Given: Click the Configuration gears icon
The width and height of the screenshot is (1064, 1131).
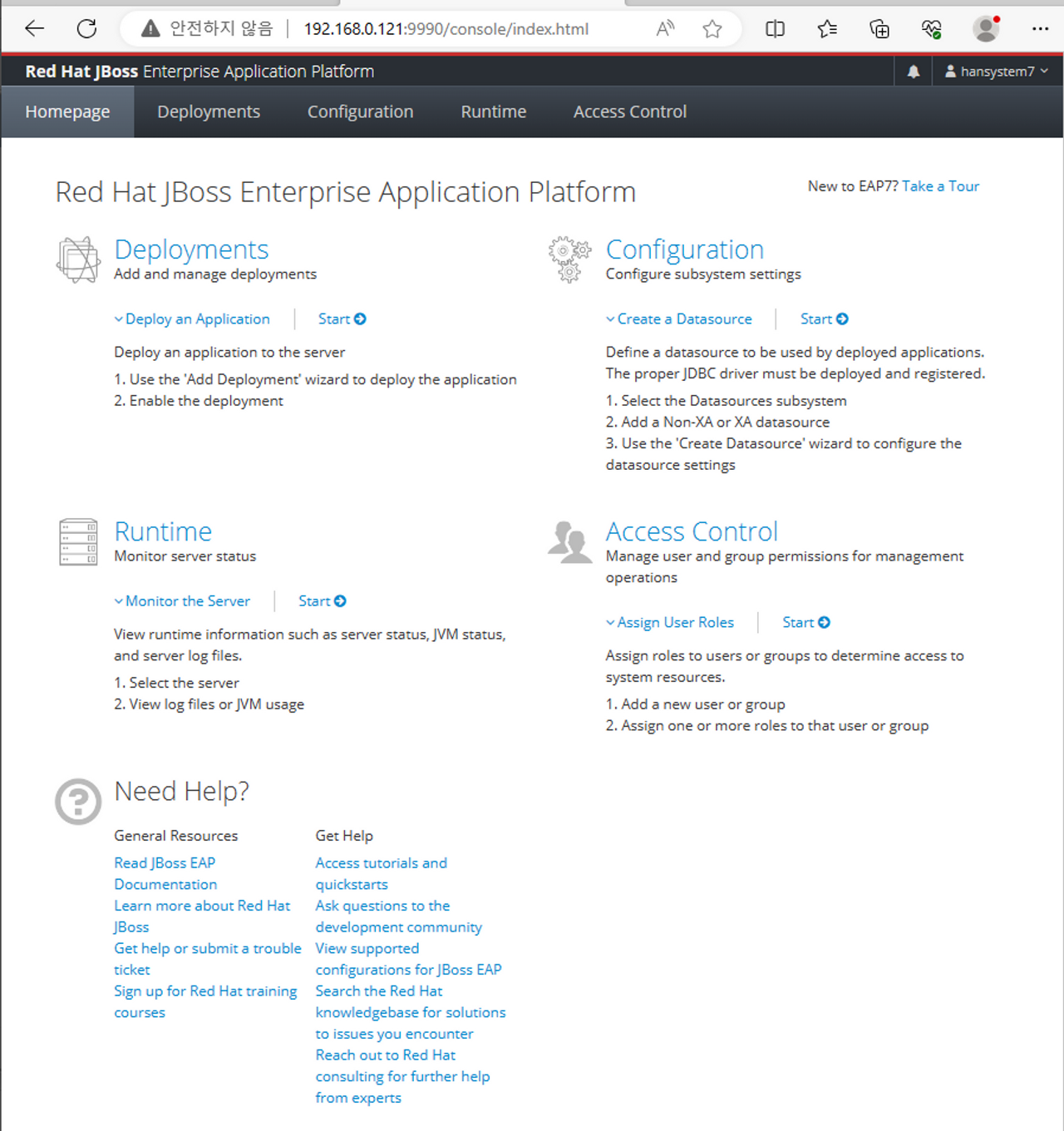Looking at the screenshot, I should [569, 259].
